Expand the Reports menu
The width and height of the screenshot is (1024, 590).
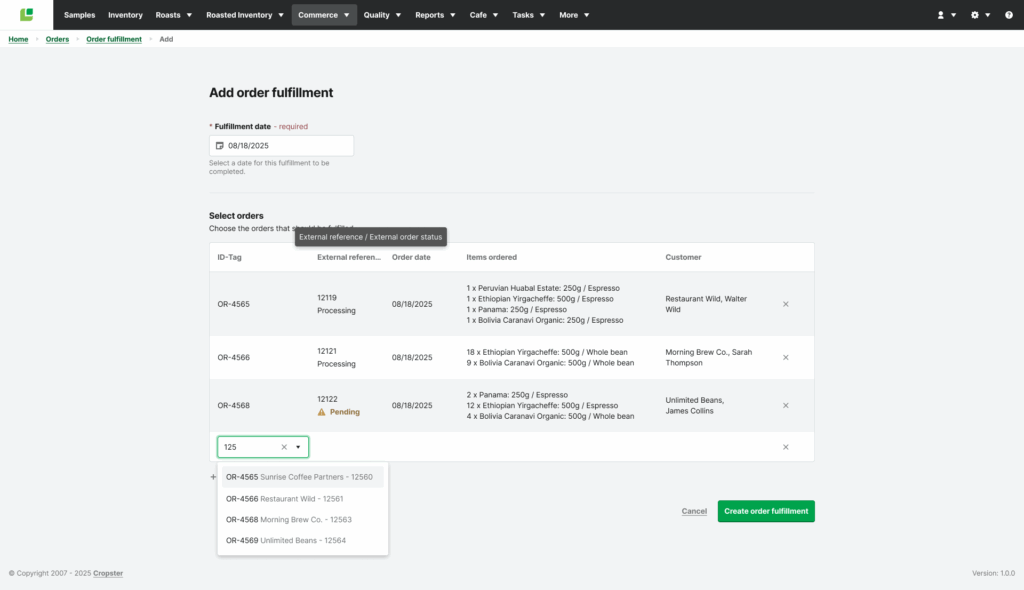(x=435, y=15)
